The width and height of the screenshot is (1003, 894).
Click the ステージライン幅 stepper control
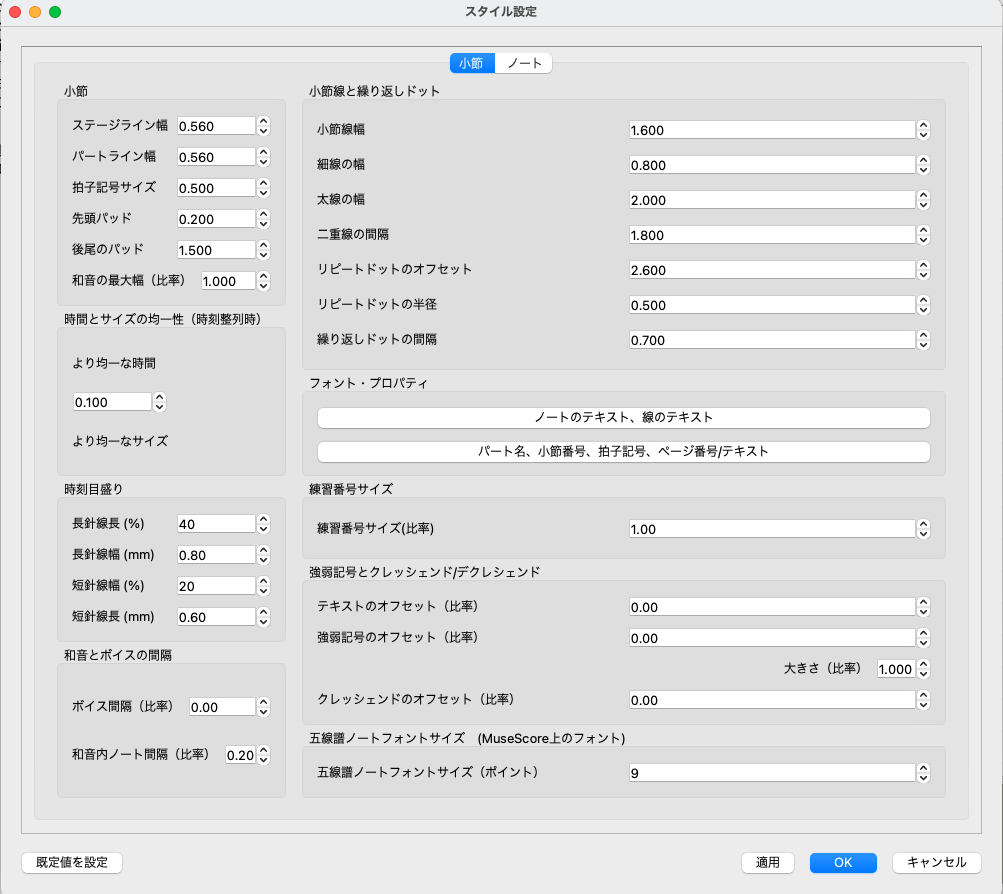pyautogui.click(x=264, y=126)
